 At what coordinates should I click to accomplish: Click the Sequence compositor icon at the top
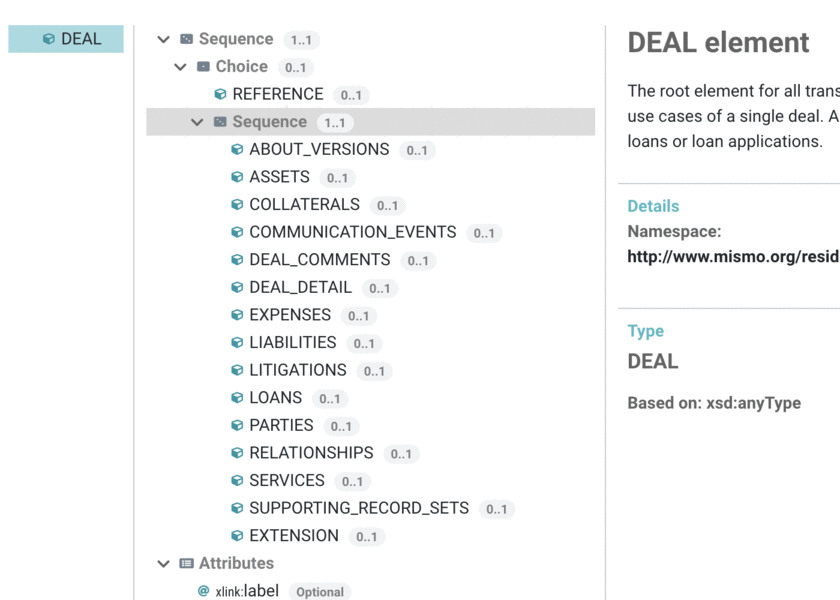pyautogui.click(x=184, y=39)
